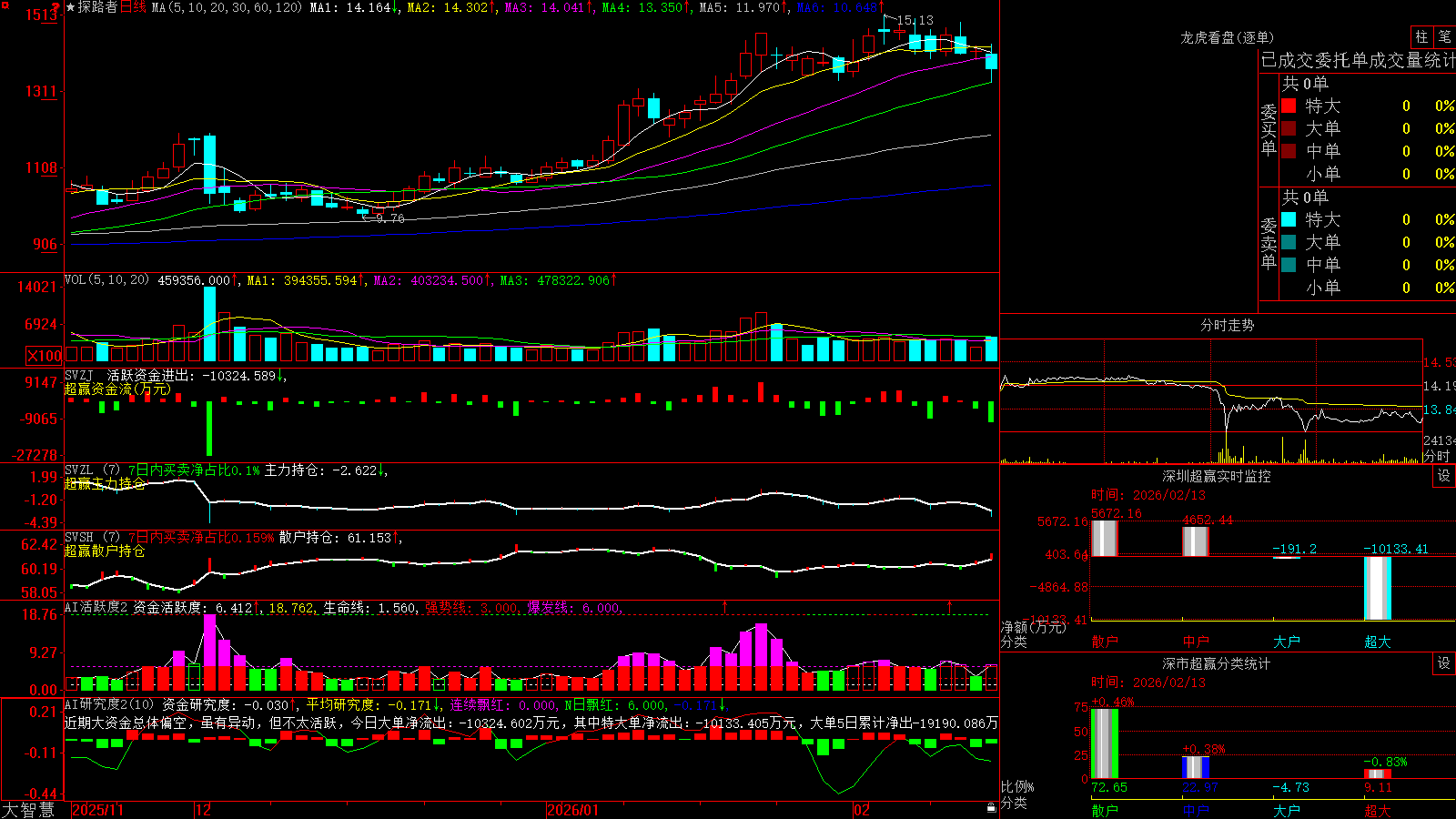Click the 15.13 high price annotation

[x=915, y=20]
